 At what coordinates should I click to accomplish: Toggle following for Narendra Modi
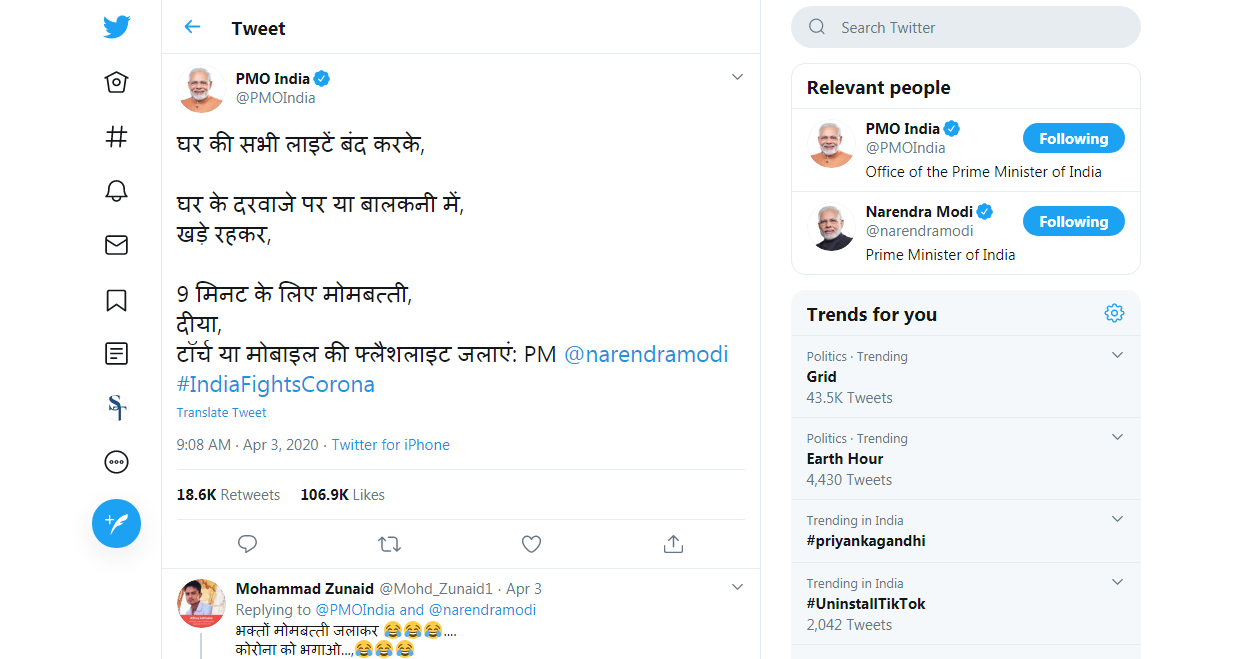[x=1073, y=221]
